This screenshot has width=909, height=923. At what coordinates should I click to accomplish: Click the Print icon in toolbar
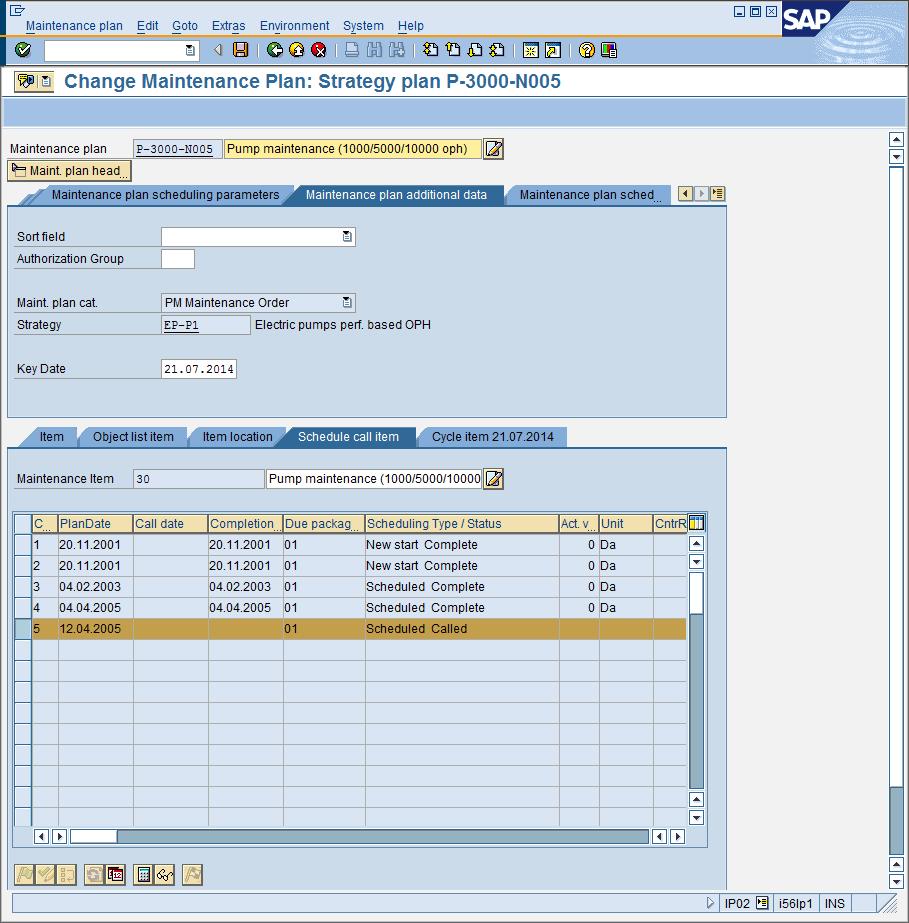351,50
